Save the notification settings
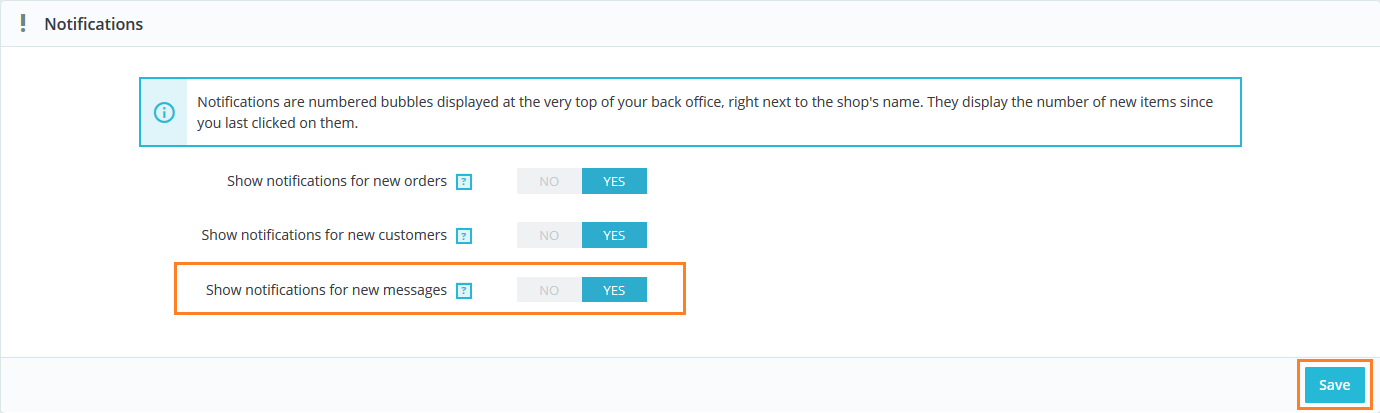The height and width of the screenshot is (413, 1380). pyautogui.click(x=1334, y=385)
